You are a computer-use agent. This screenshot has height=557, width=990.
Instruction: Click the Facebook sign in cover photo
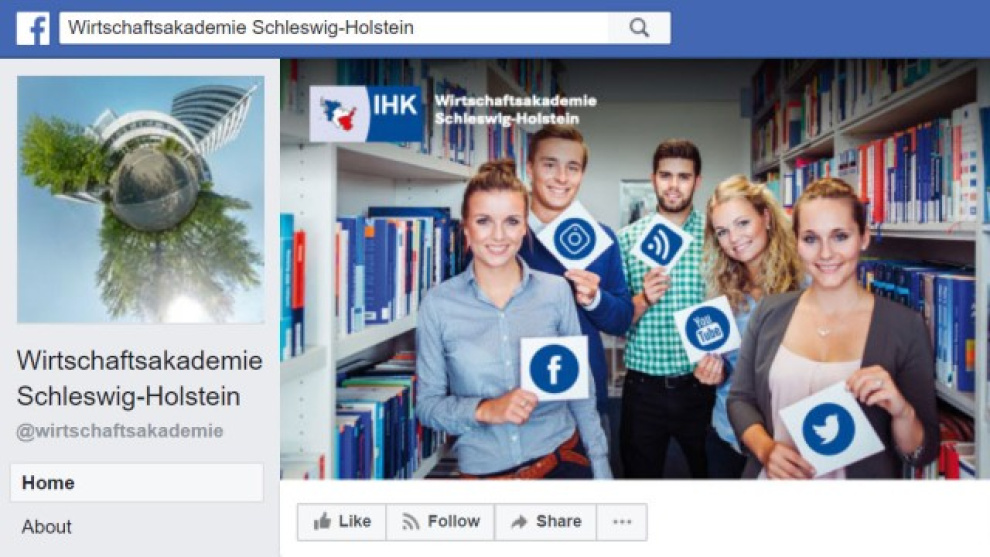tap(554, 369)
